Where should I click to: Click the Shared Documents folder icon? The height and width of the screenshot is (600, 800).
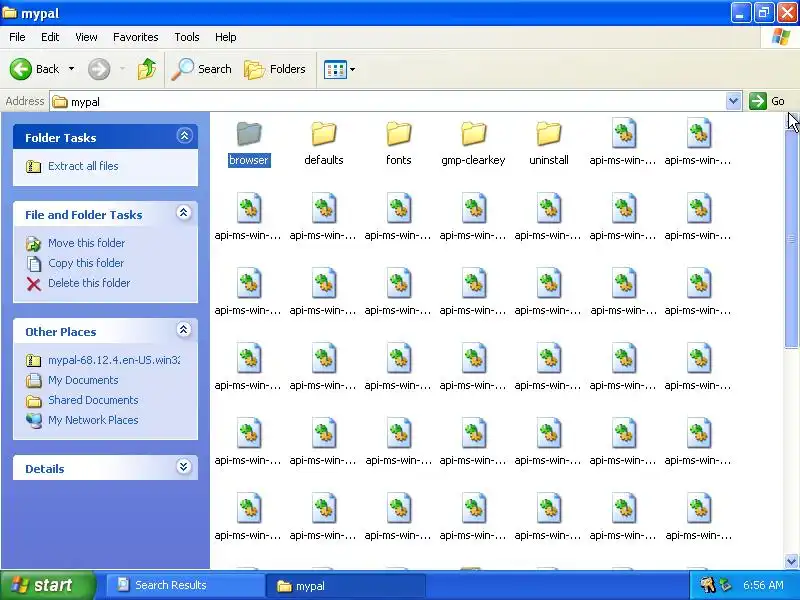click(34, 401)
